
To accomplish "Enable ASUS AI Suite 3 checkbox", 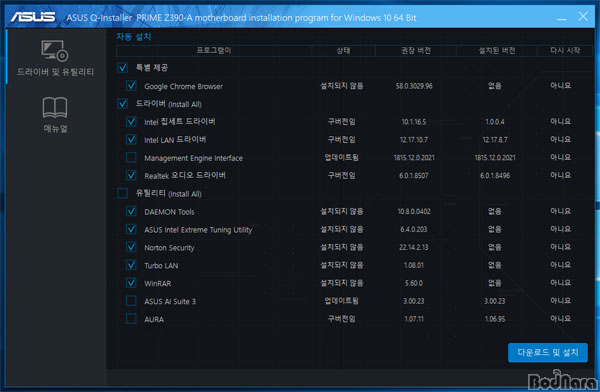I will [131, 301].
